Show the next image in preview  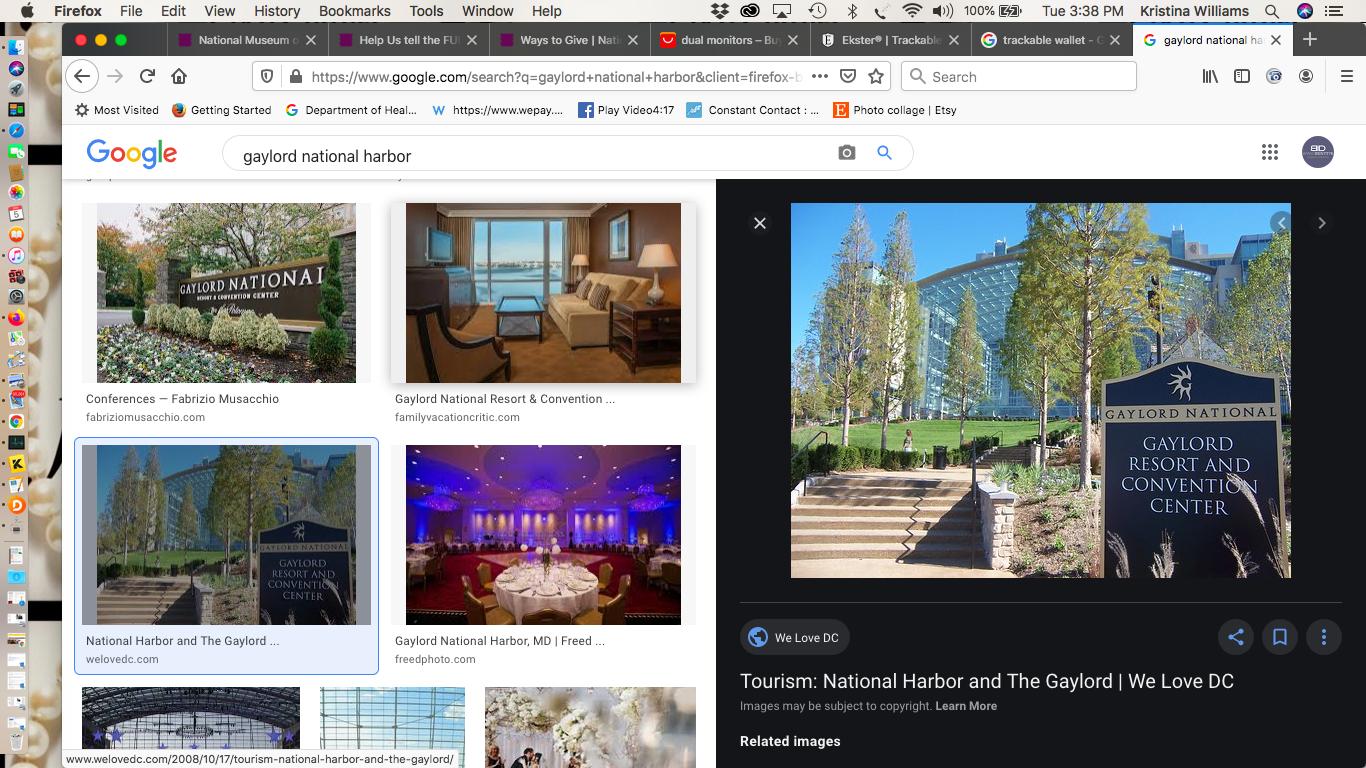coord(1322,223)
